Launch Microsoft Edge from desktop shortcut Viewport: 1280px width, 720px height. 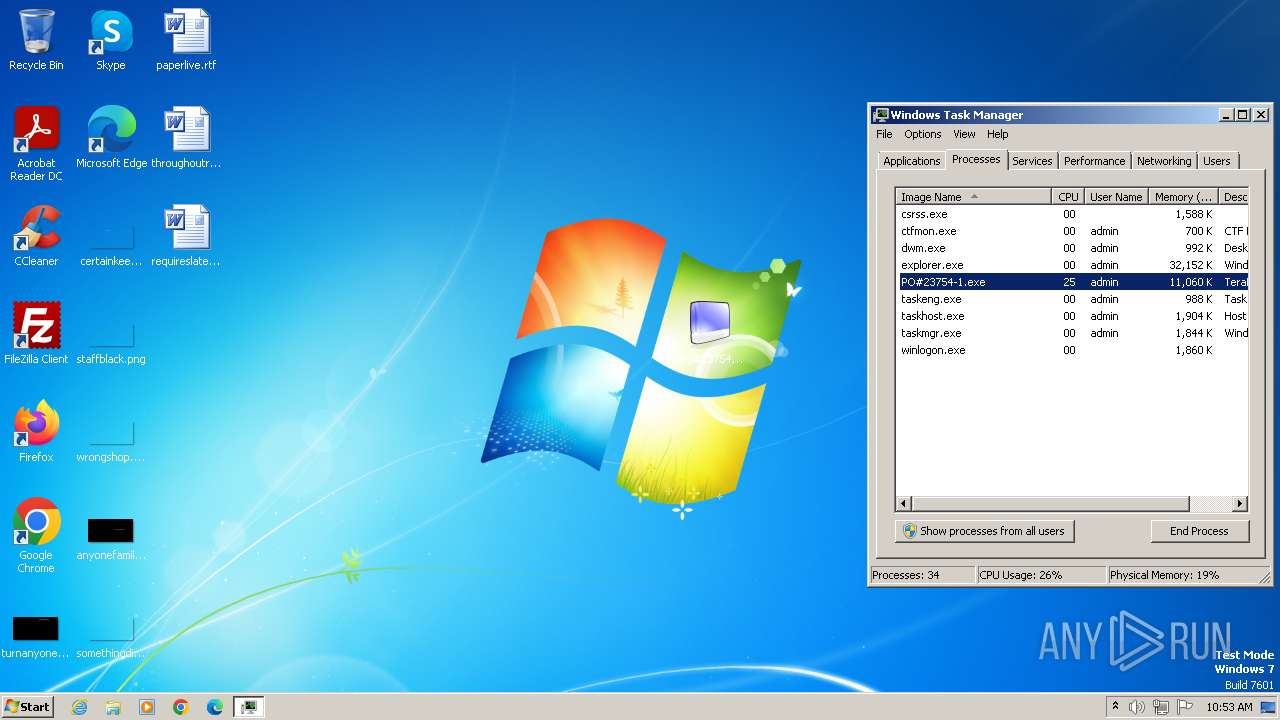[x=111, y=137]
